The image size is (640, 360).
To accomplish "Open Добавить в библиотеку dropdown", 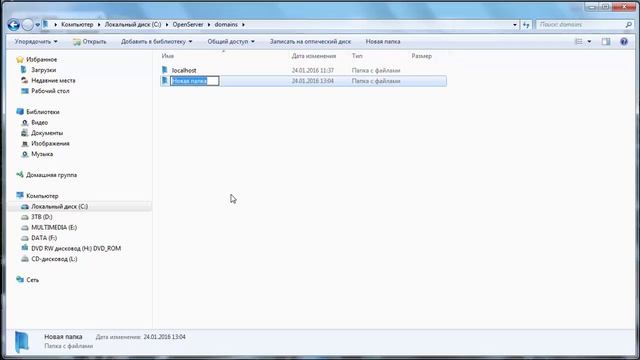I will 156,42.
